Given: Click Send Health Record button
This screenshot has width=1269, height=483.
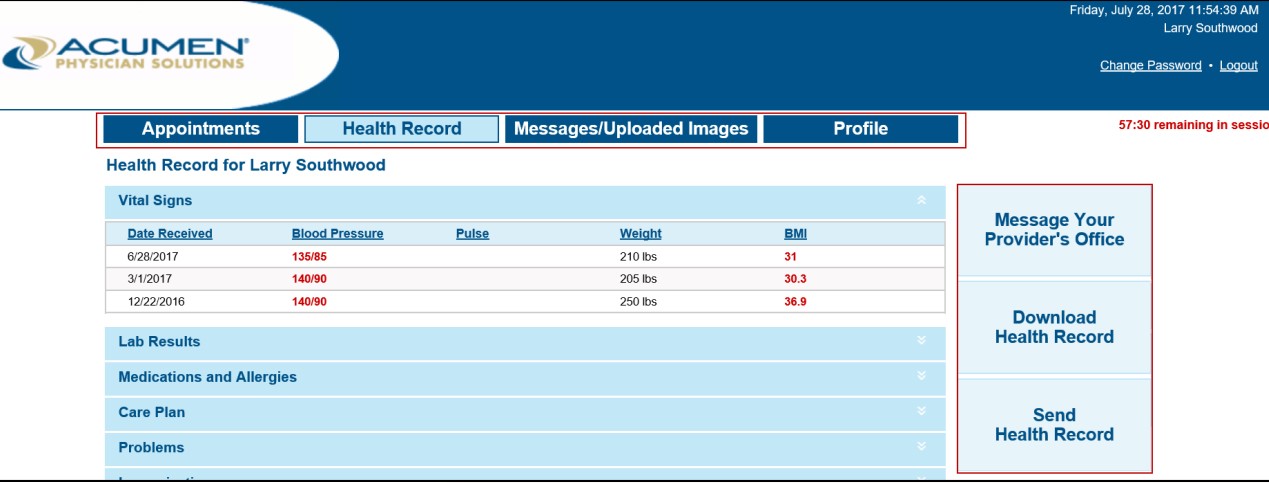Looking at the screenshot, I should click(1054, 425).
